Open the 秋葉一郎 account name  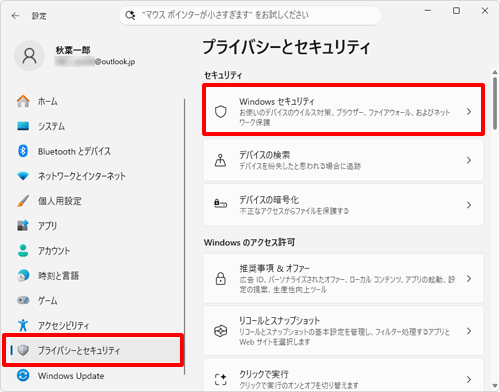point(73,50)
